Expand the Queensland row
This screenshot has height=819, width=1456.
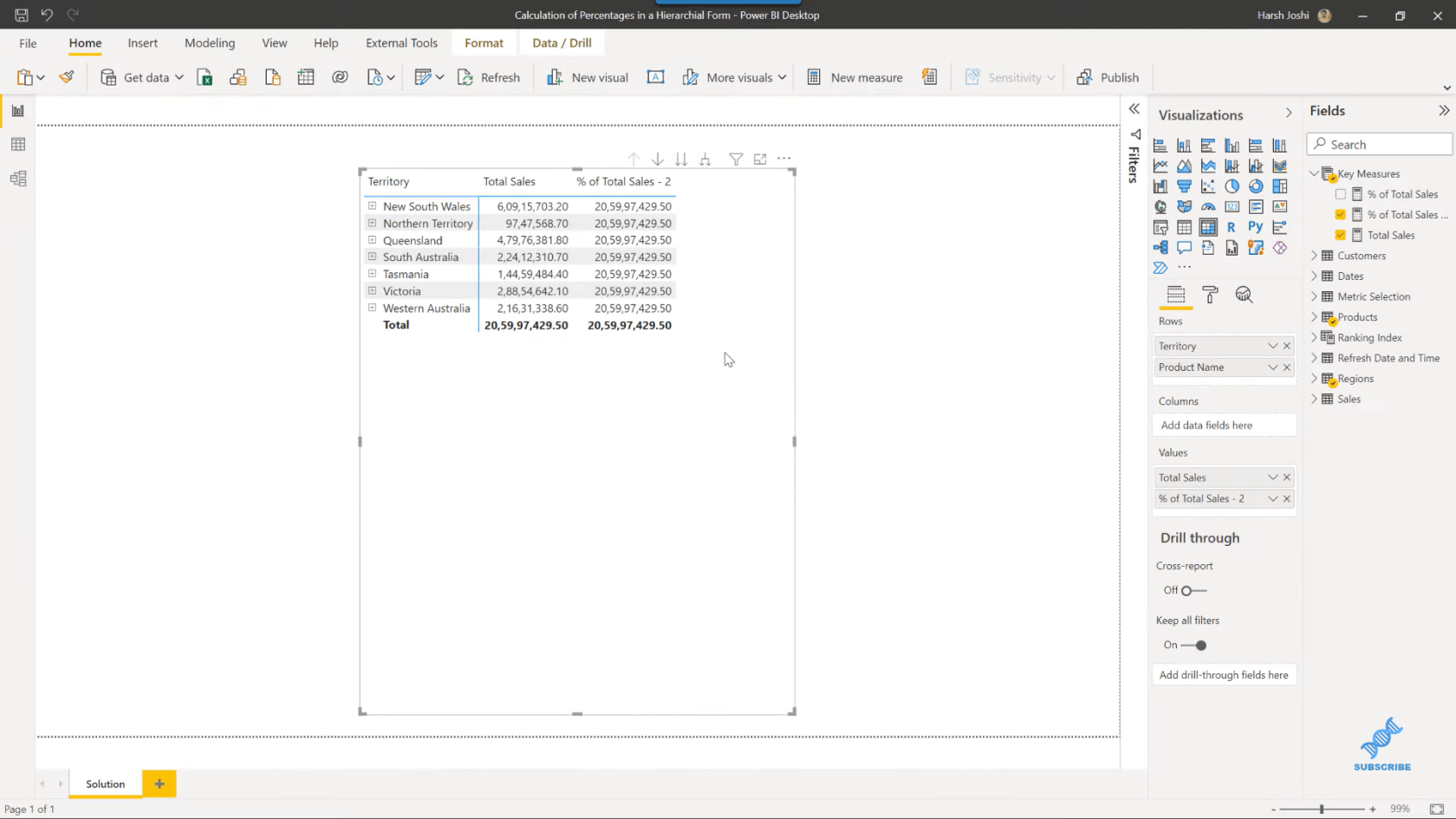click(372, 240)
